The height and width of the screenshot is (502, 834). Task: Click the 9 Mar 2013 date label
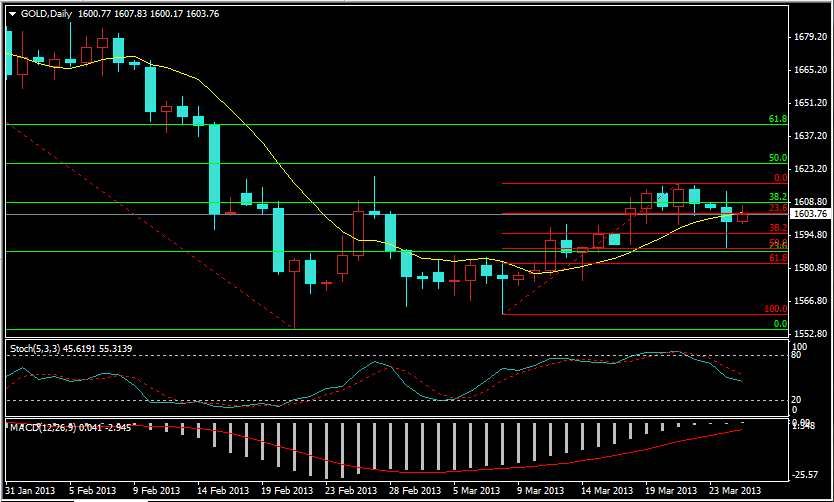[x=540, y=490]
